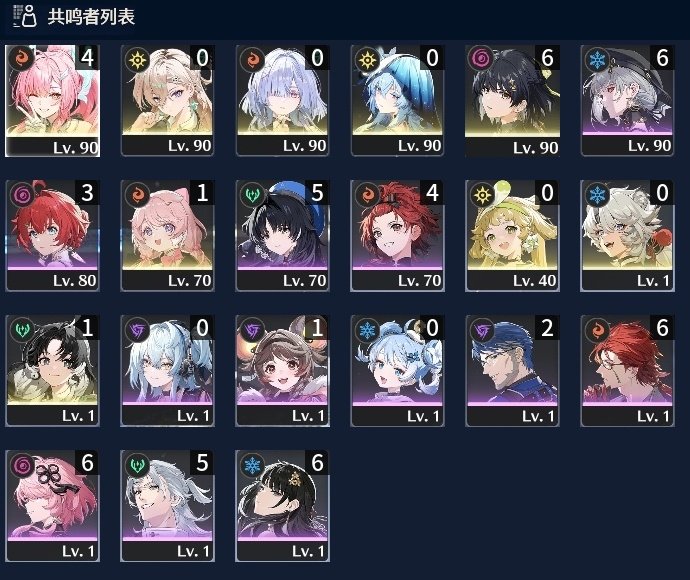Open the blonde Lv. 40 character card

(513, 235)
